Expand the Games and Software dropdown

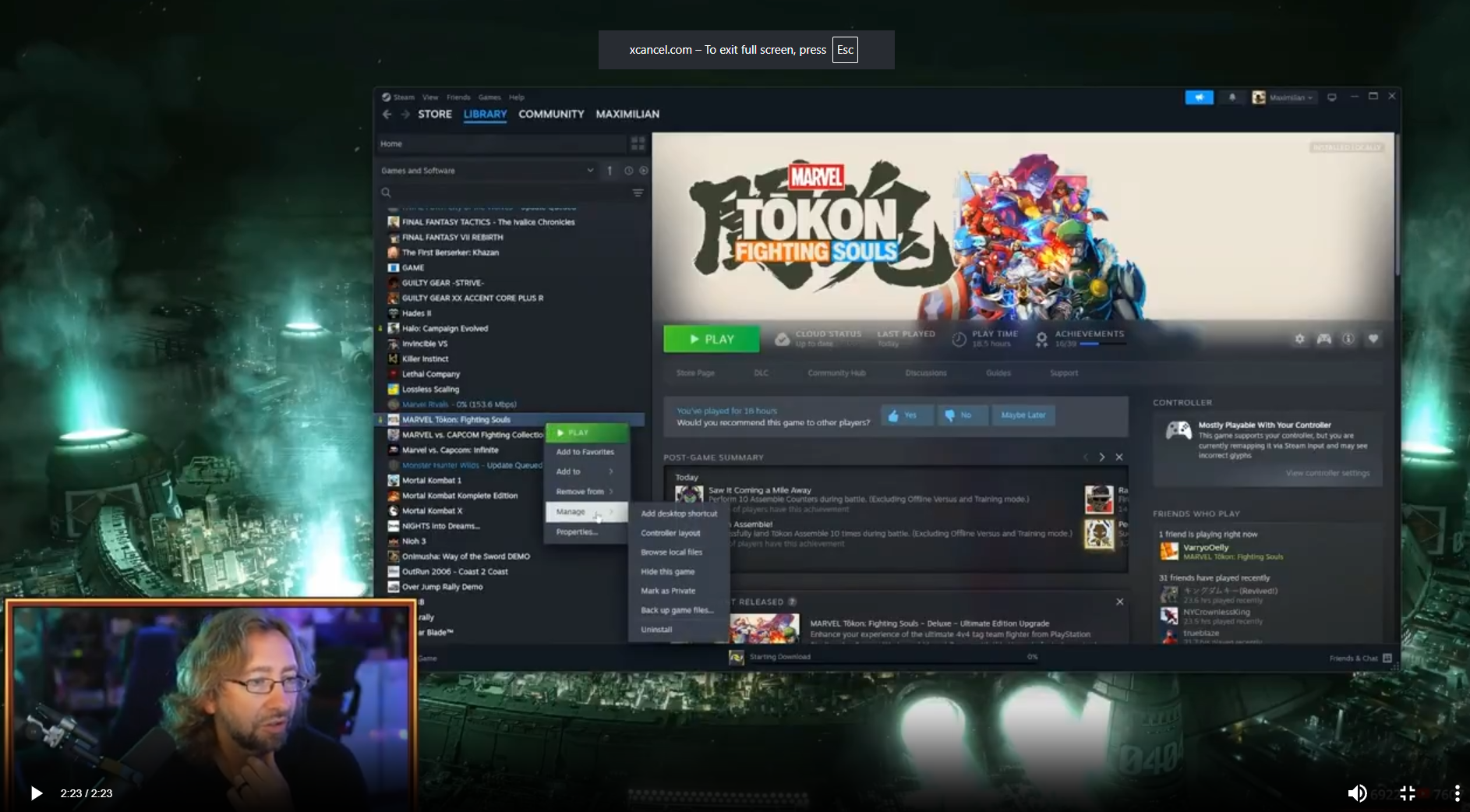pos(590,171)
